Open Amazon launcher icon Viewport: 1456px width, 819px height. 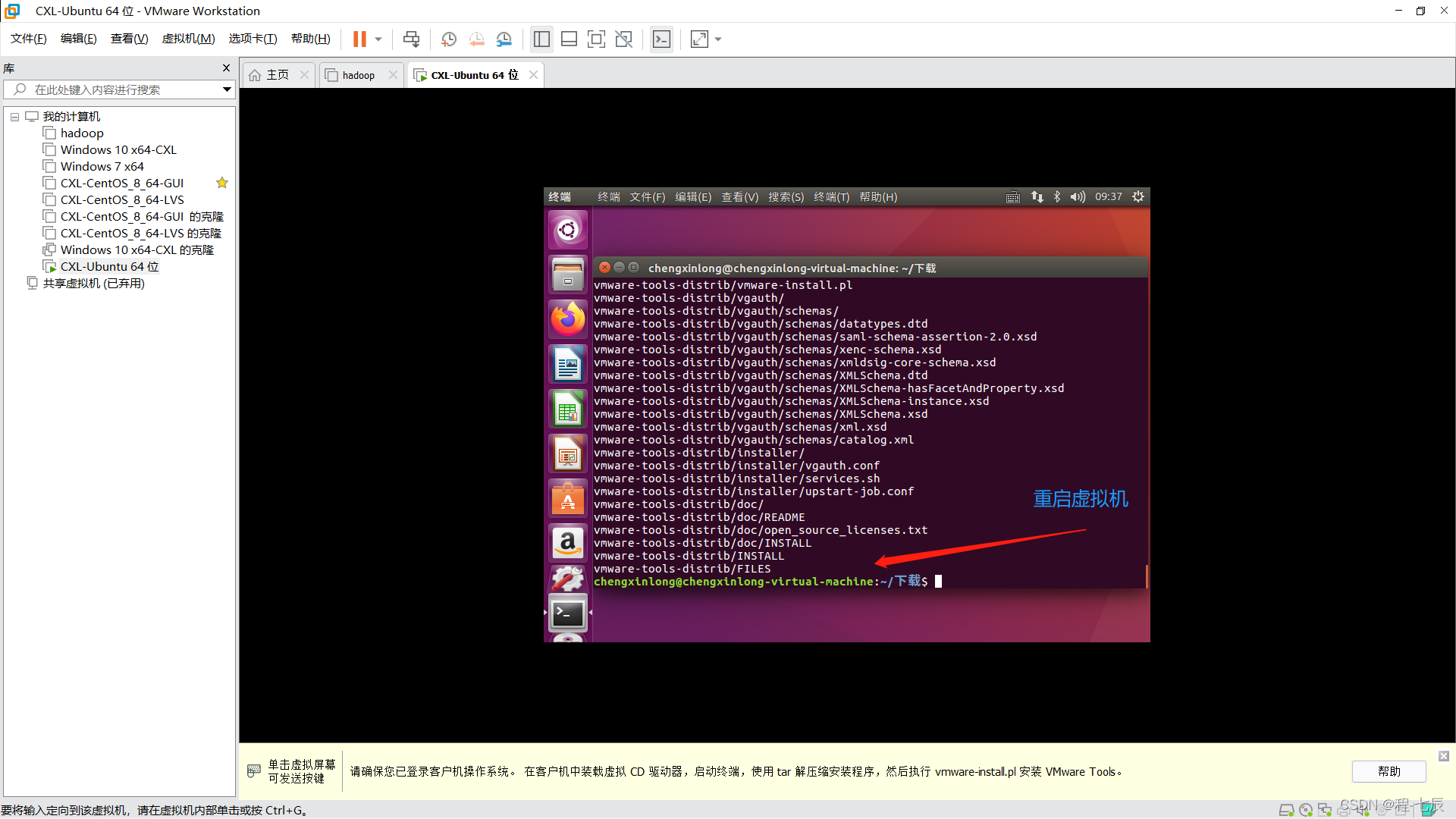(x=568, y=543)
